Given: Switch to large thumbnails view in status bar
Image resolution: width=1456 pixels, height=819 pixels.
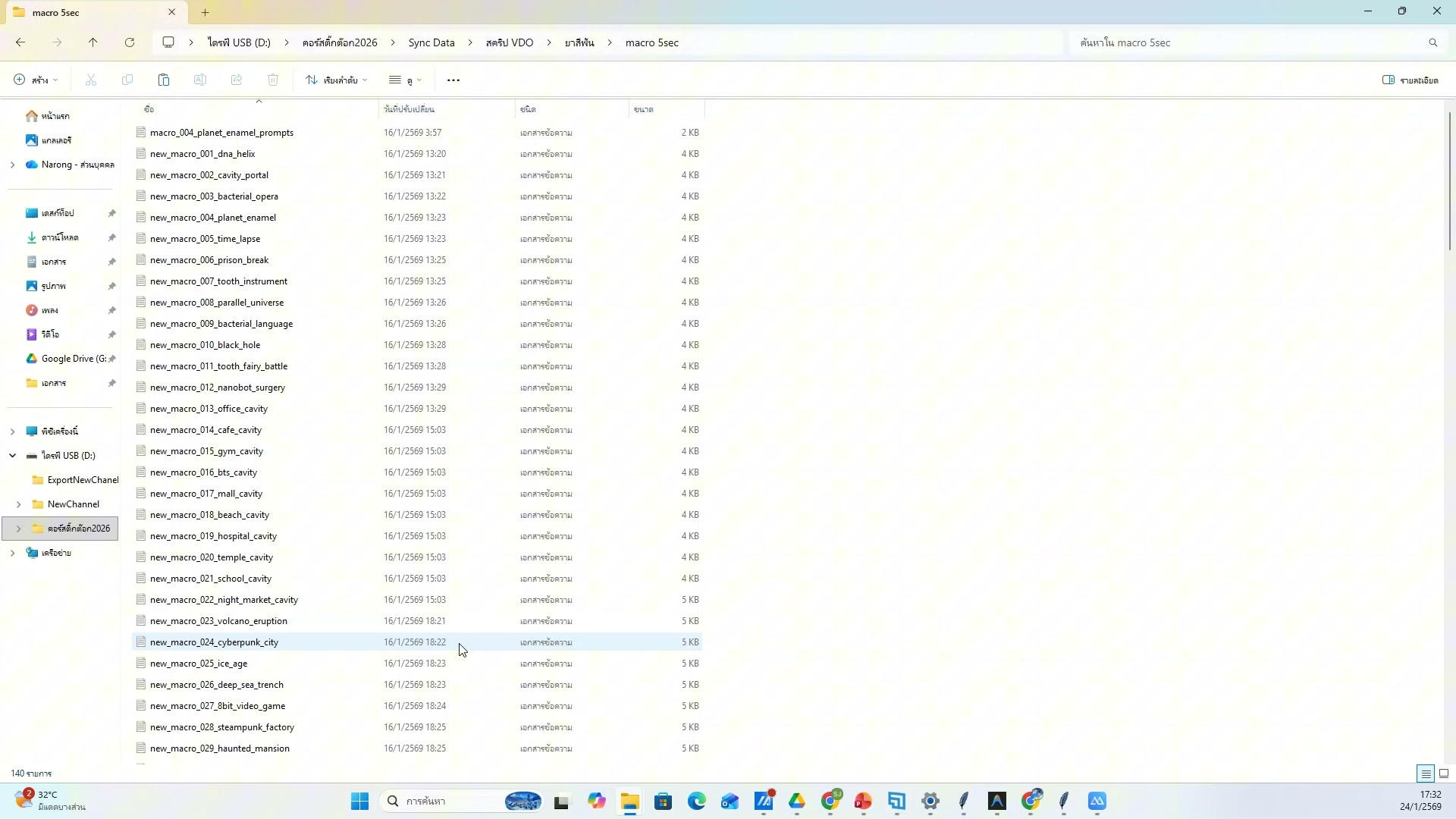Looking at the screenshot, I should [x=1444, y=773].
